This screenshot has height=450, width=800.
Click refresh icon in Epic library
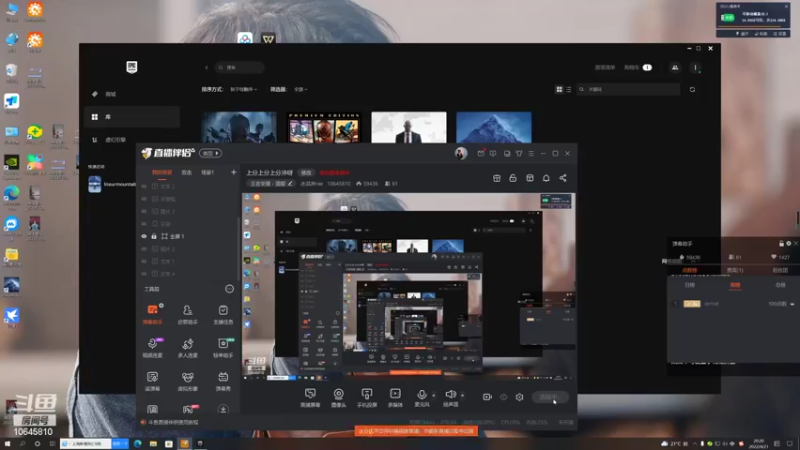click(692, 89)
